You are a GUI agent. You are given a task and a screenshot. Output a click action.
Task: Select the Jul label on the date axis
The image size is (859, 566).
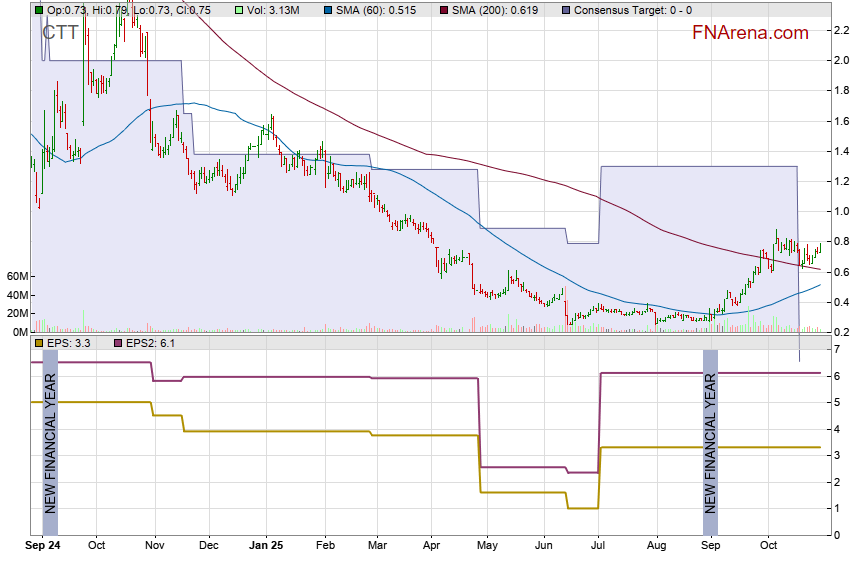click(598, 546)
